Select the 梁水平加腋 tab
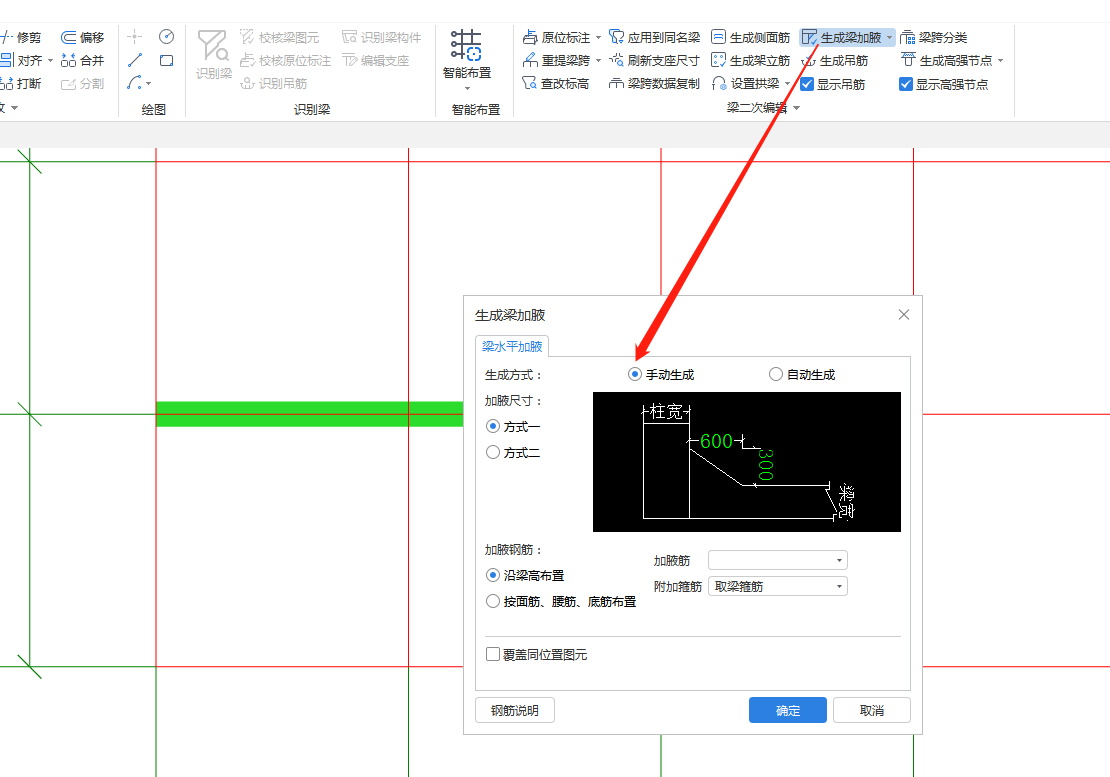1110x777 pixels. (512, 347)
